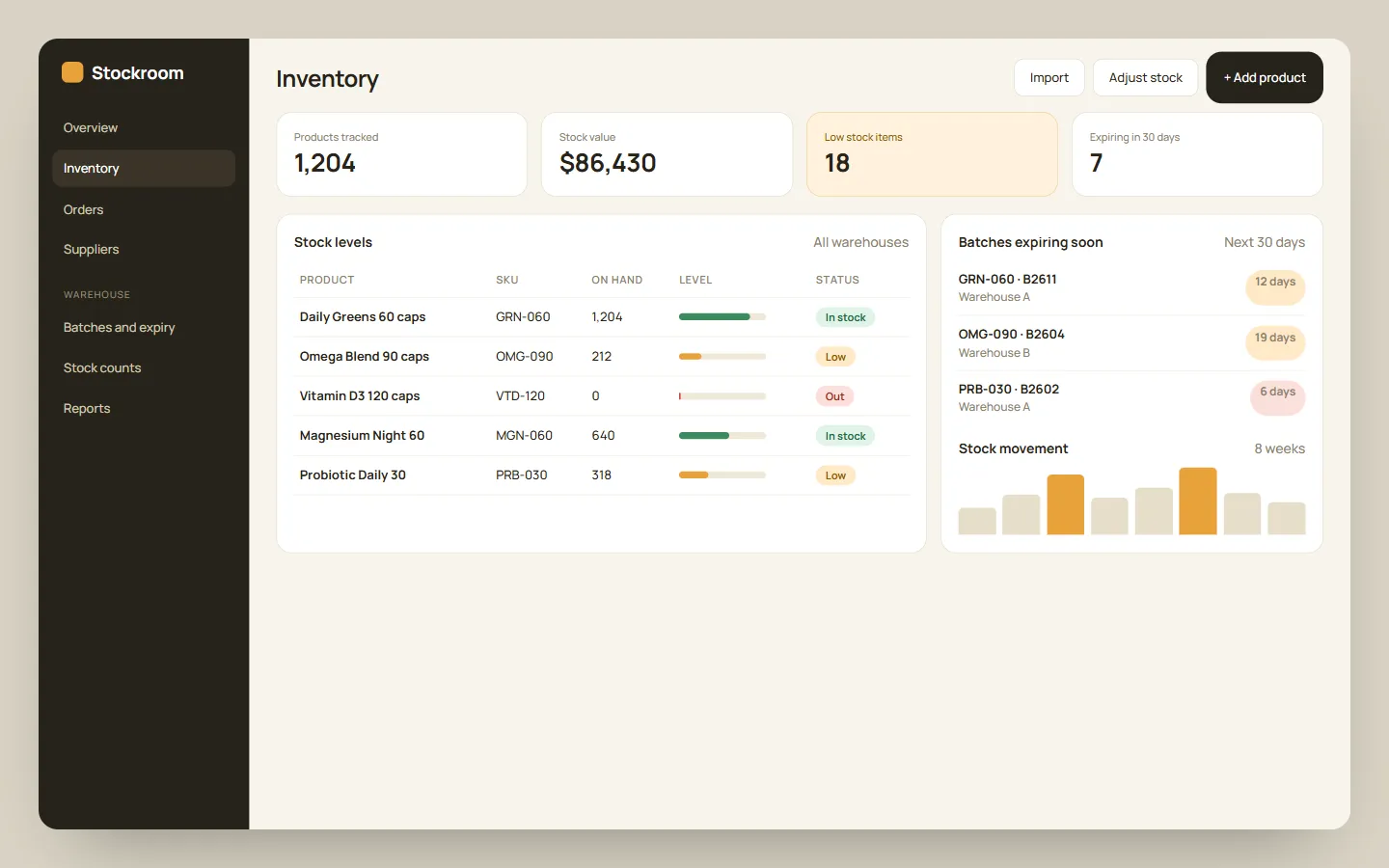Click on-hand value 212
1389x868 pixels.
602,356
